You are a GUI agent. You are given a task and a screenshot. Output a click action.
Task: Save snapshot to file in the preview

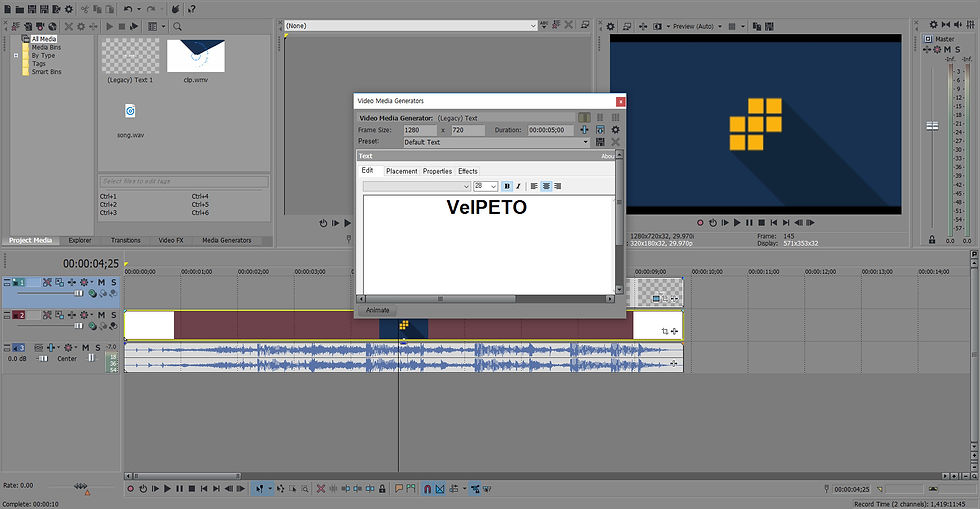[769, 26]
